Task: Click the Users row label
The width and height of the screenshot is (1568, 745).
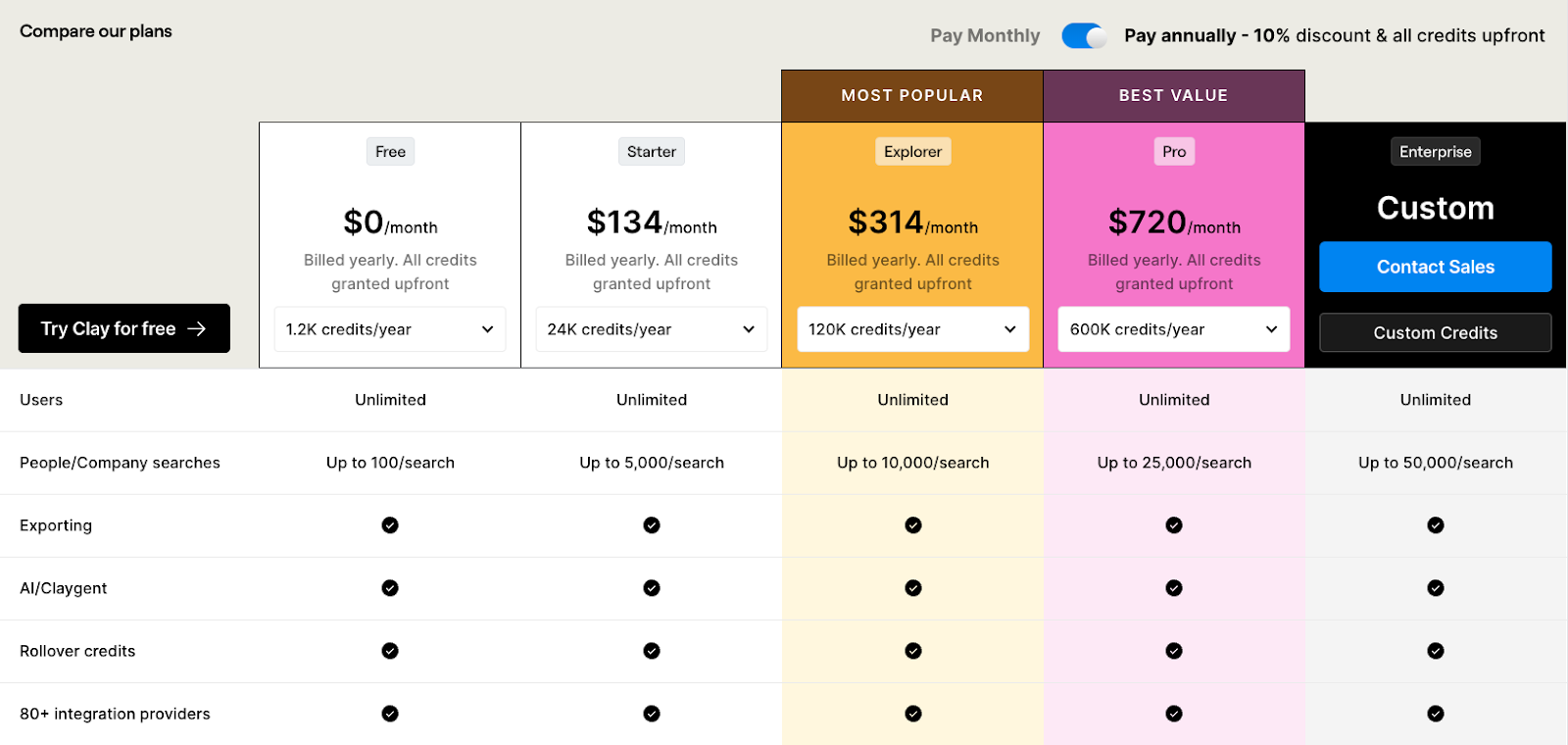Action: [41, 400]
